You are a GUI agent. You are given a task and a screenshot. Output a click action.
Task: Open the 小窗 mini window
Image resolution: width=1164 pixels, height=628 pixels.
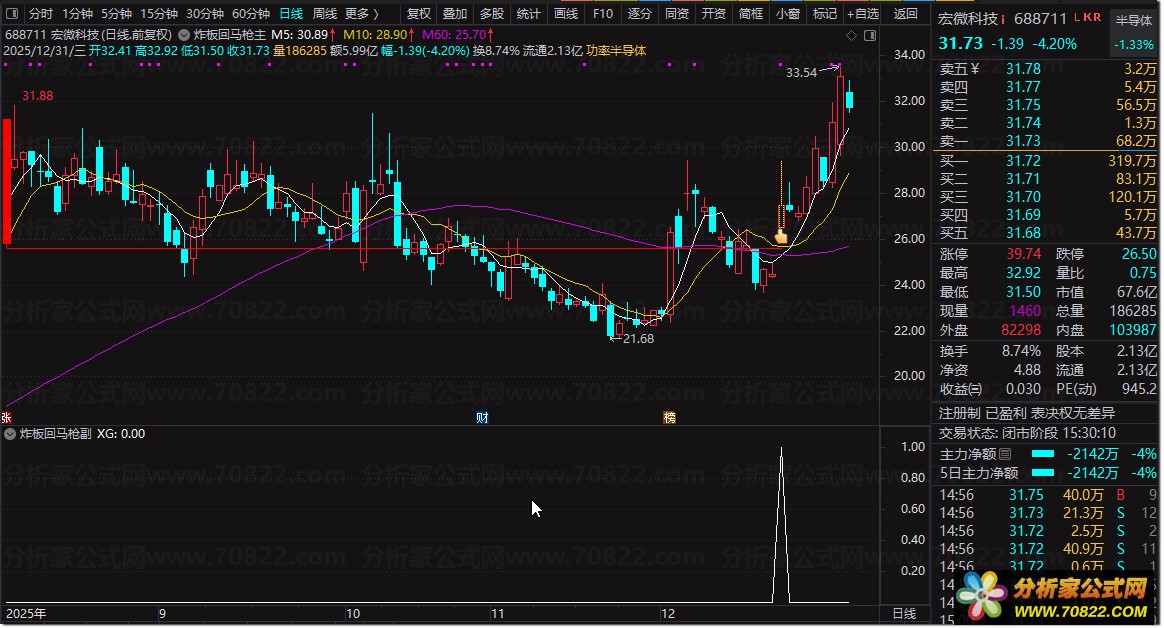[x=788, y=13]
